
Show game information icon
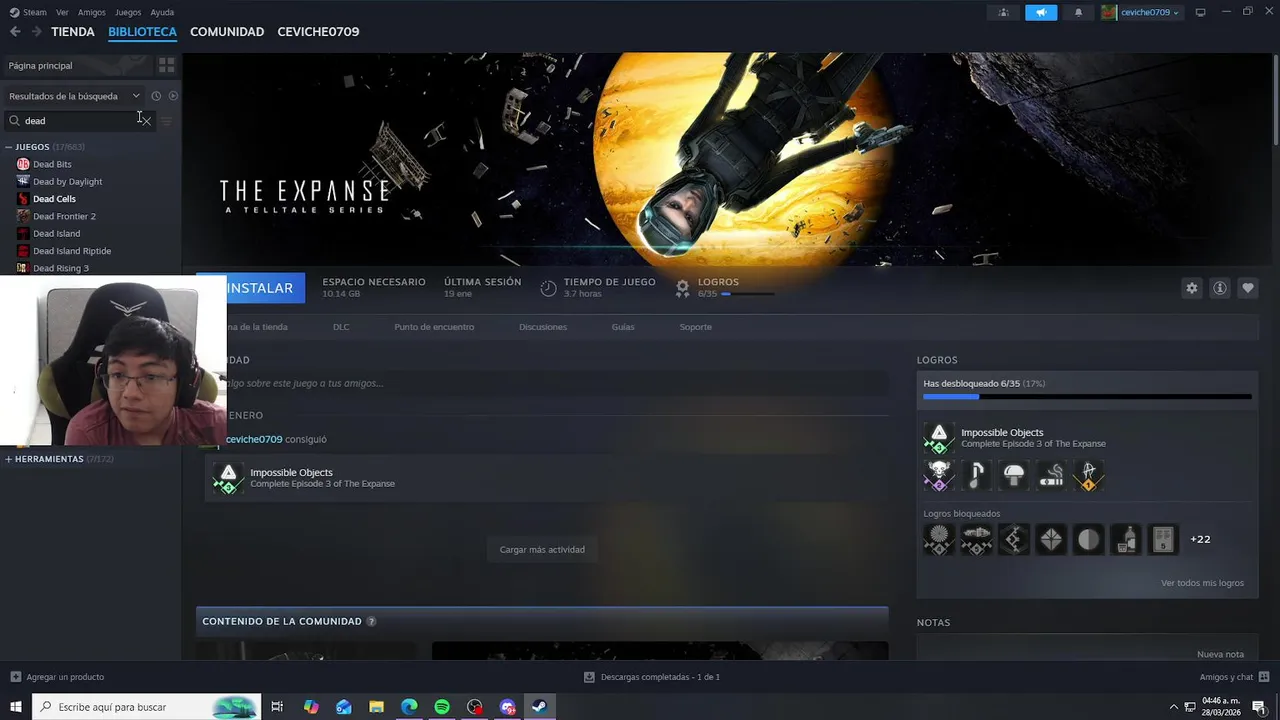(1219, 288)
